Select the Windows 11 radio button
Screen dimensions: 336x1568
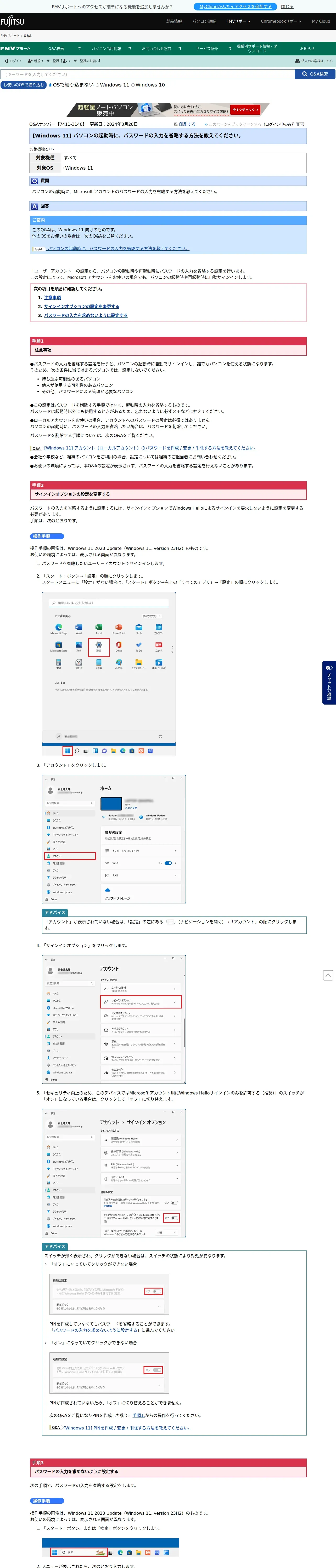pos(98,85)
